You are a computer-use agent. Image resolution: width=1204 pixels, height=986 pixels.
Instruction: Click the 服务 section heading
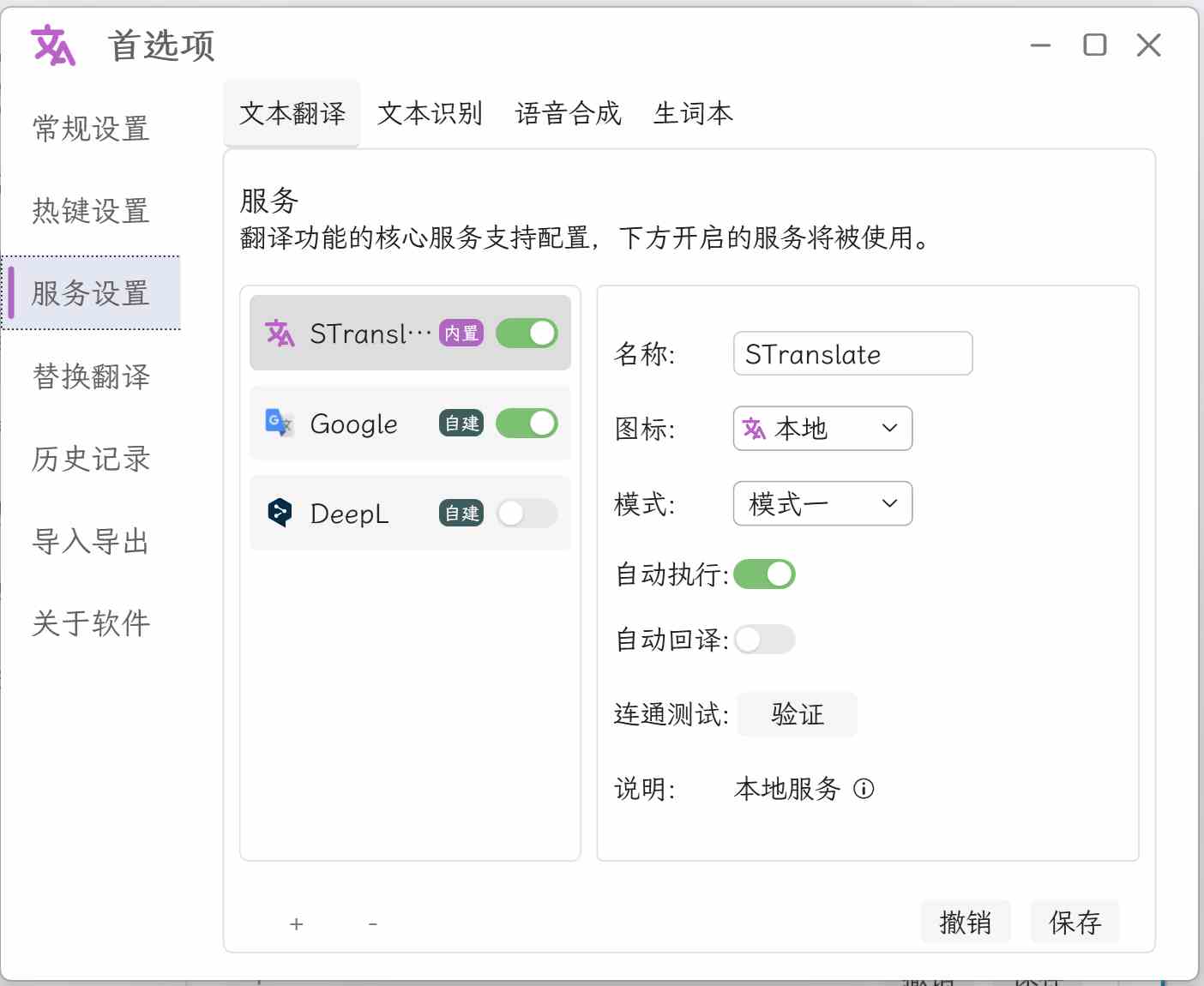point(269,201)
